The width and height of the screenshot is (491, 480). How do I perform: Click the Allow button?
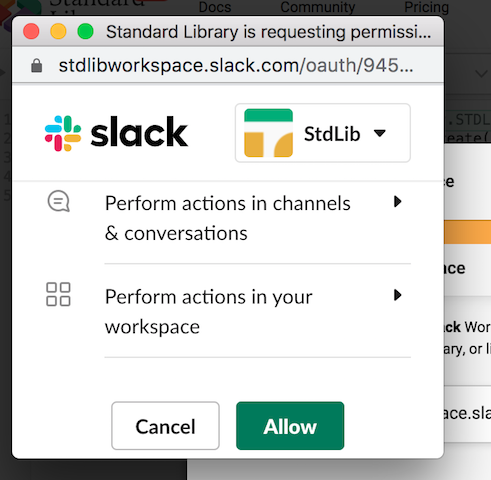point(290,426)
